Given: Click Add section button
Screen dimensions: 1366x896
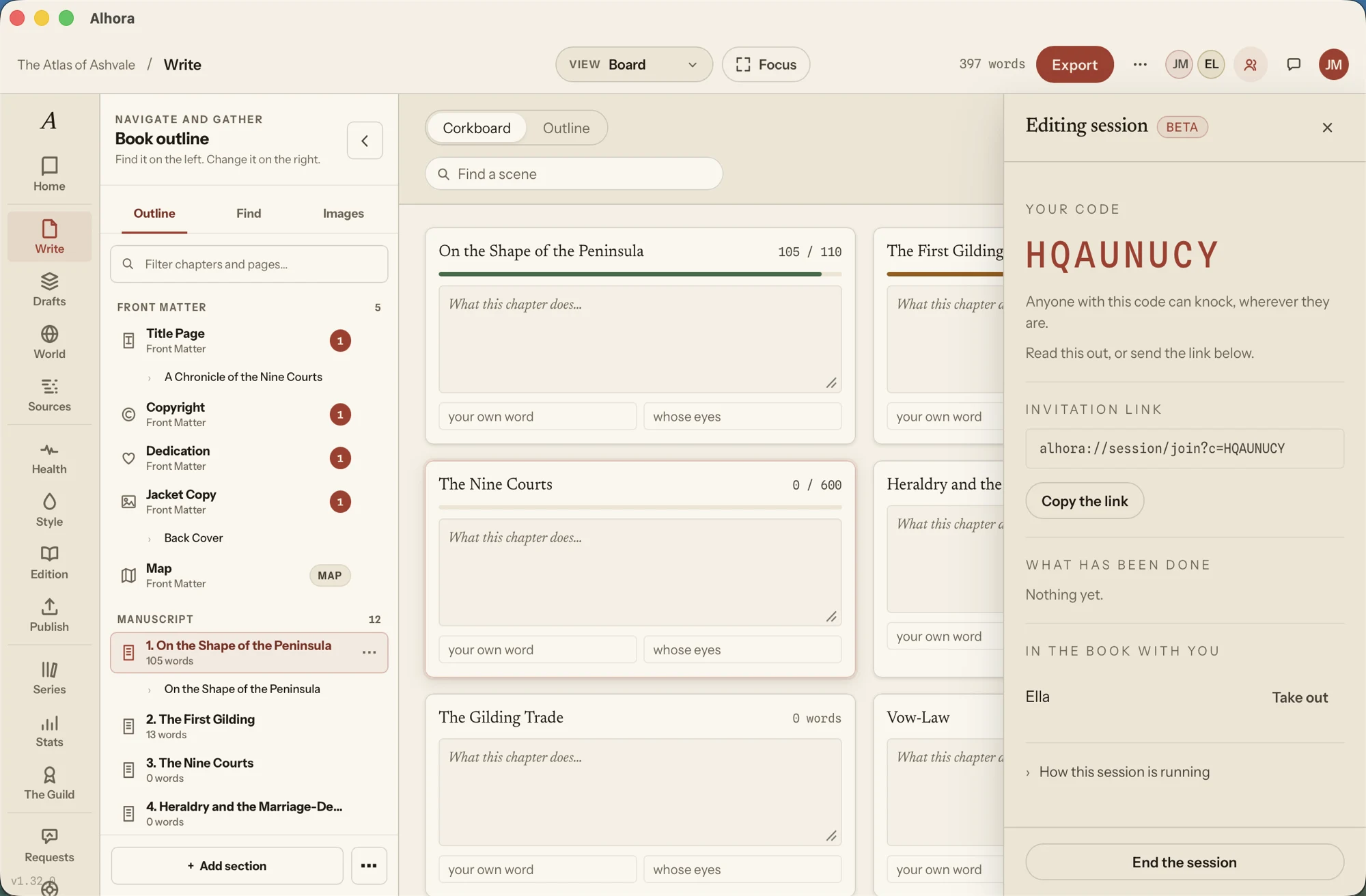Looking at the screenshot, I should [227, 865].
